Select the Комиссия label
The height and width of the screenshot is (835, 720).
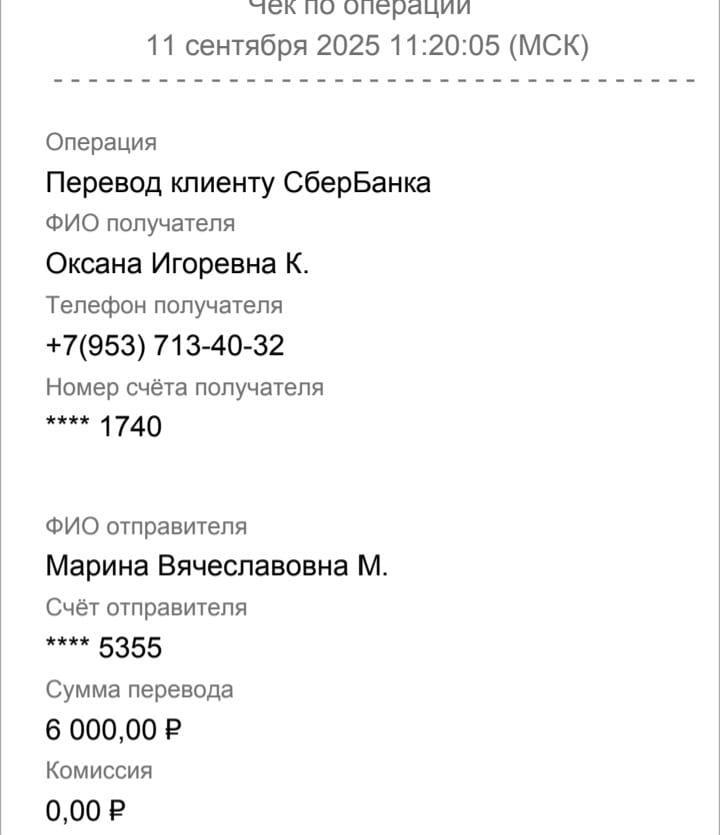click(99, 771)
